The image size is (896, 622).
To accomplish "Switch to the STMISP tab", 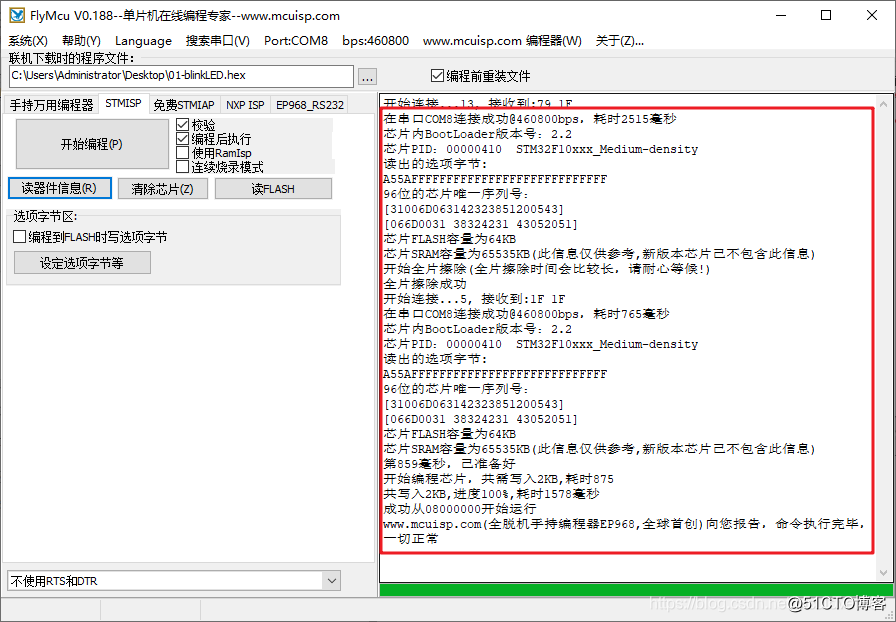I will (x=123, y=103).
